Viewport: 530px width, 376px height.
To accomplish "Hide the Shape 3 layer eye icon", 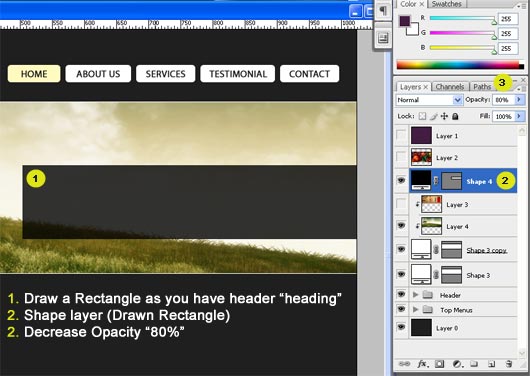I will pyautogui.click(x=401, y=274).
